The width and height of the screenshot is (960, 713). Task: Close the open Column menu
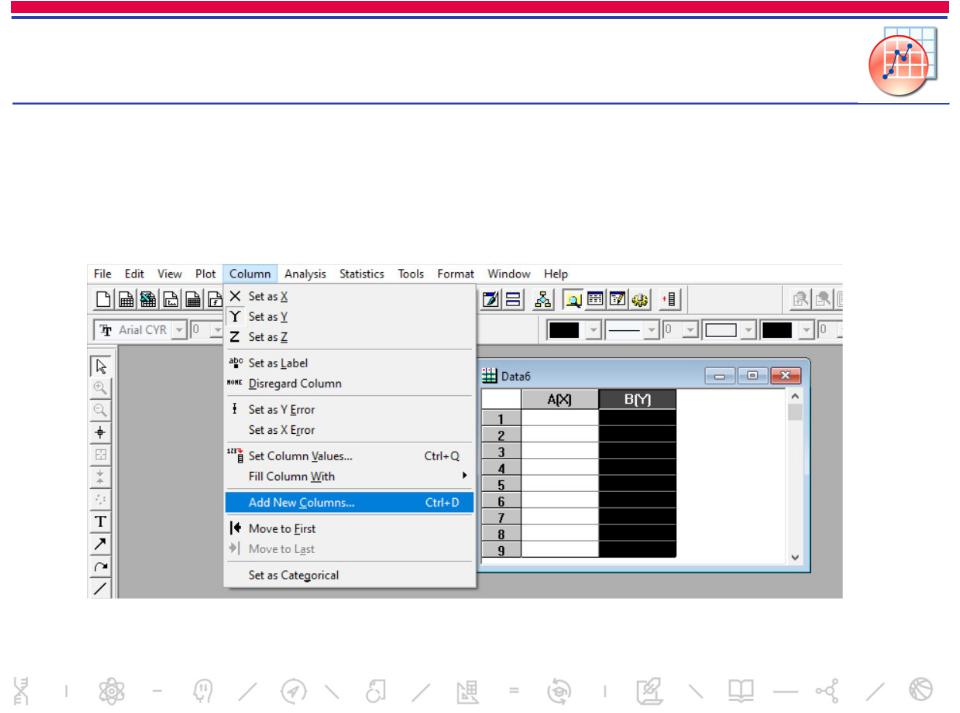click(x=250, y=274)
